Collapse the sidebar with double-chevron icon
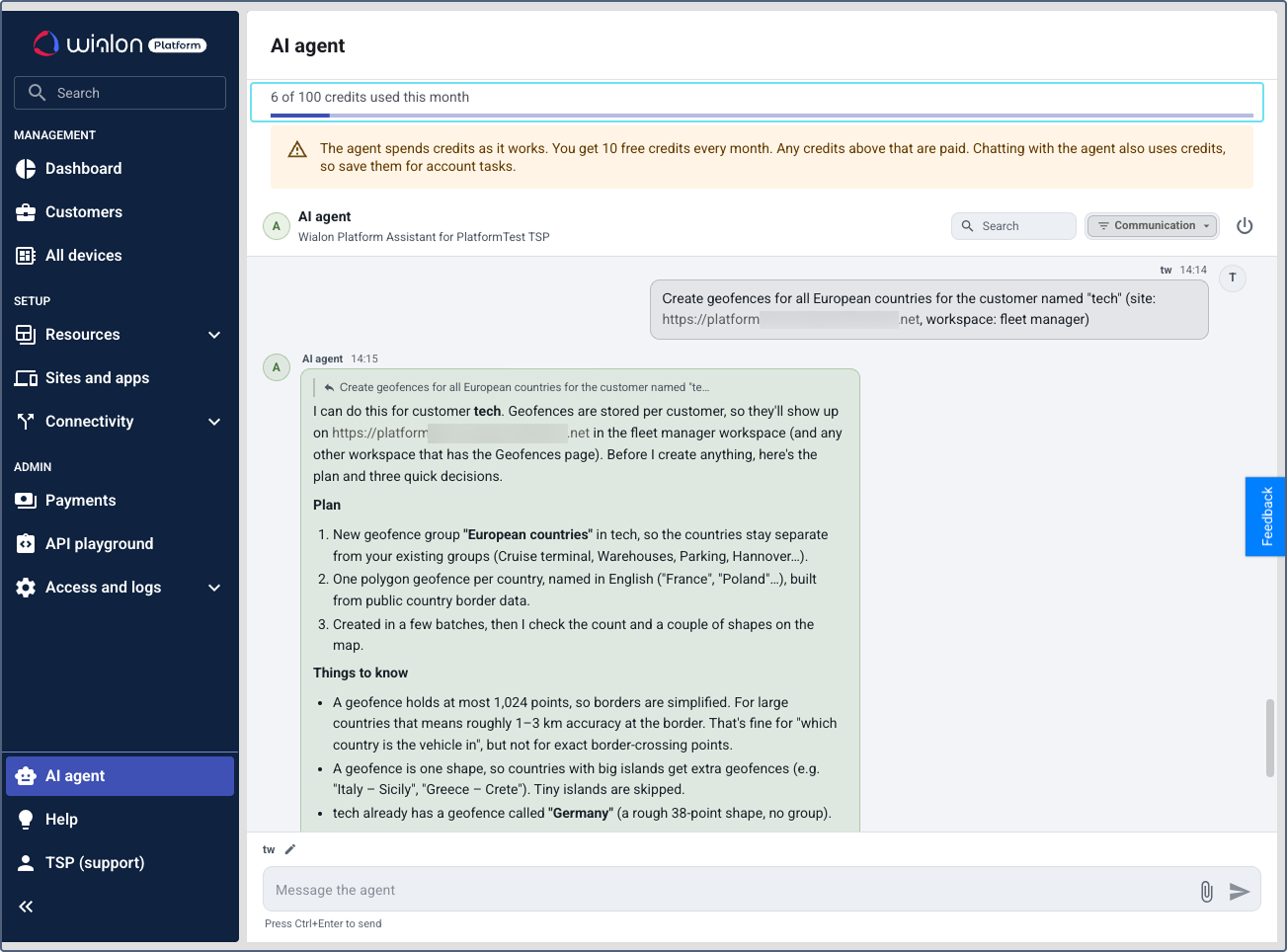The width and height of the screenshot is (1287, 952). click(26, 907)
